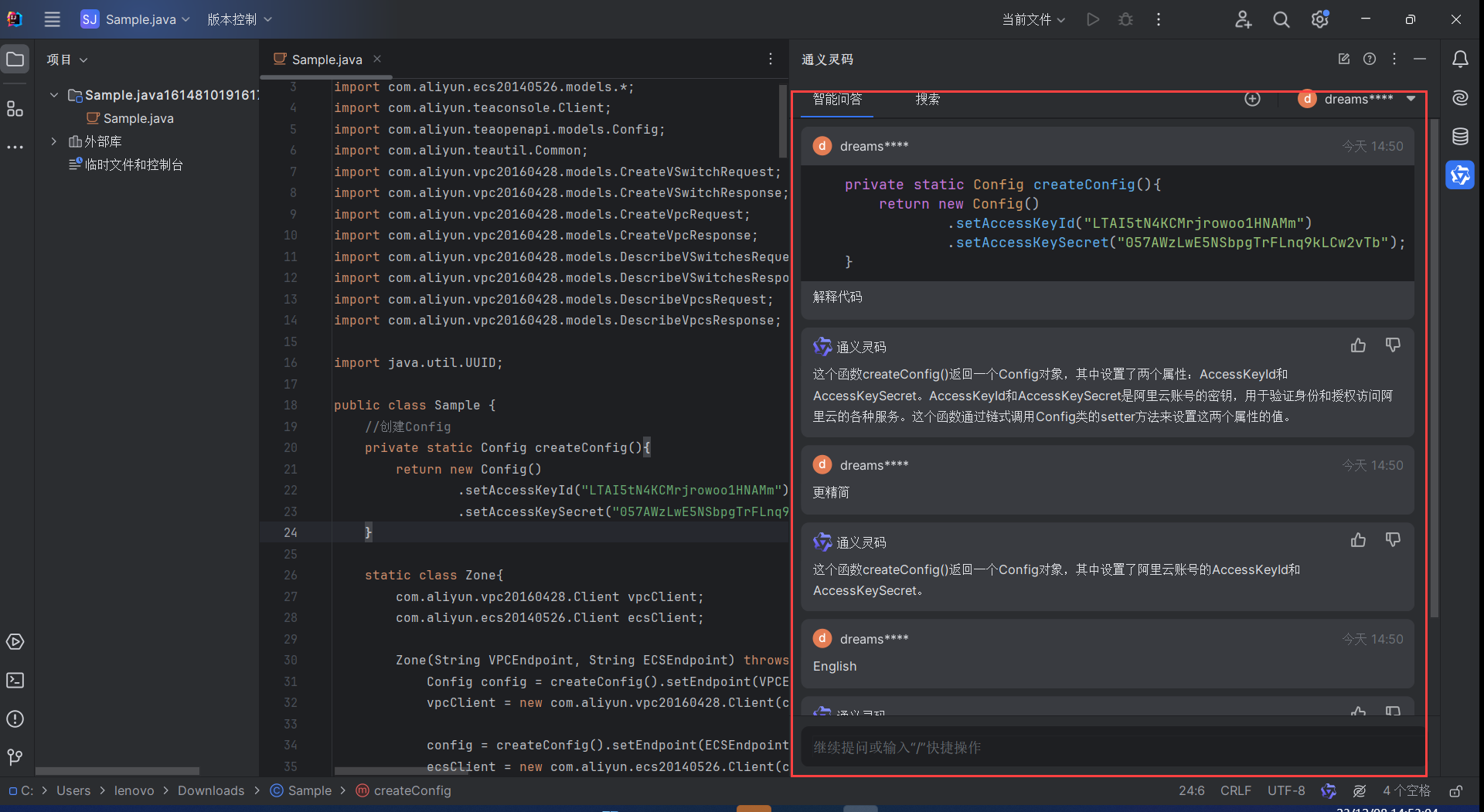Expand the 外部库 tree node
The height and width of the screenshot is (812, 1484).
(x=54, y=141)
